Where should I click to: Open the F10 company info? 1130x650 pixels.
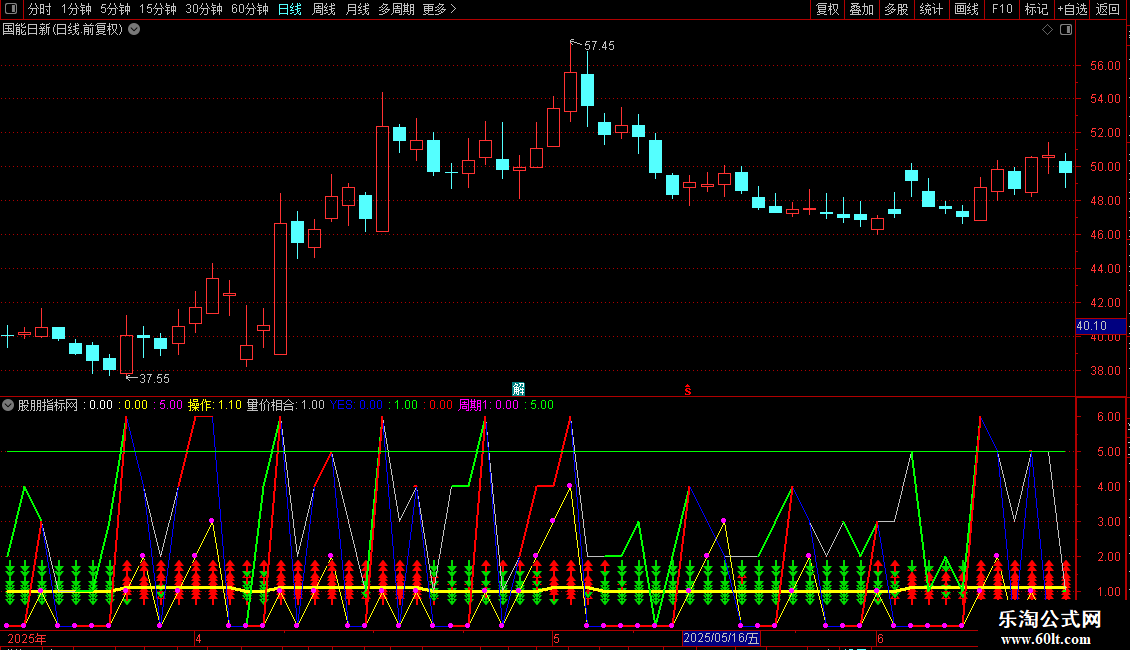pyautogui.click(x=1001, y=9)
